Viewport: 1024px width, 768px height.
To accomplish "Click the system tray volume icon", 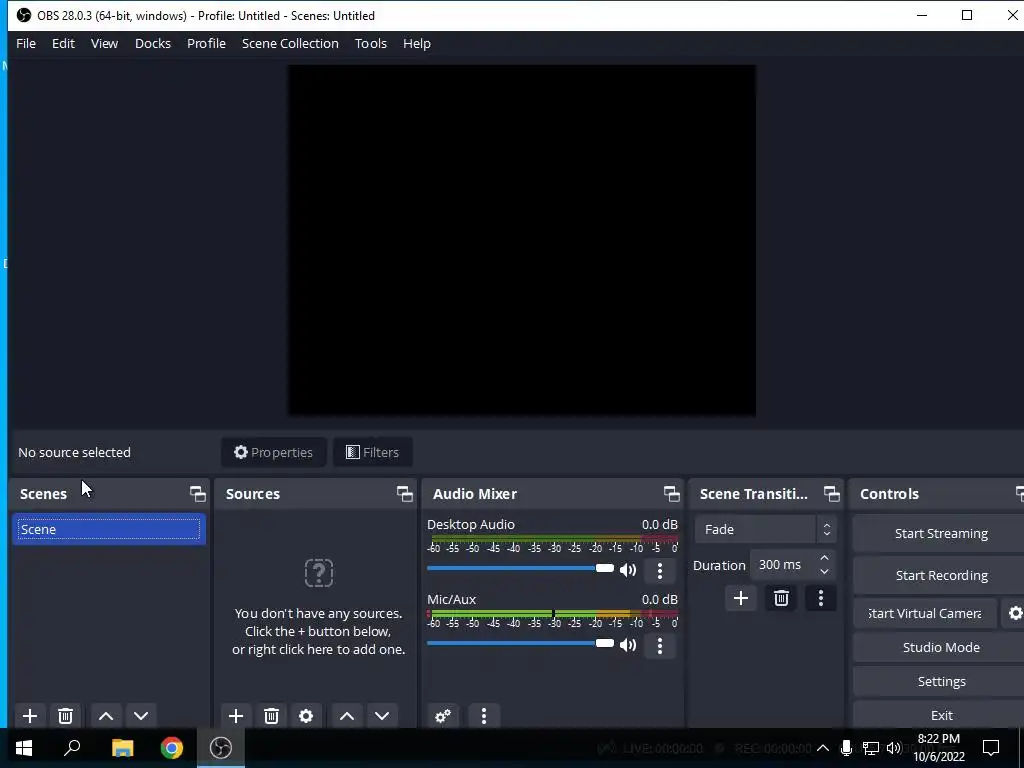I will [x=893, y=748].
